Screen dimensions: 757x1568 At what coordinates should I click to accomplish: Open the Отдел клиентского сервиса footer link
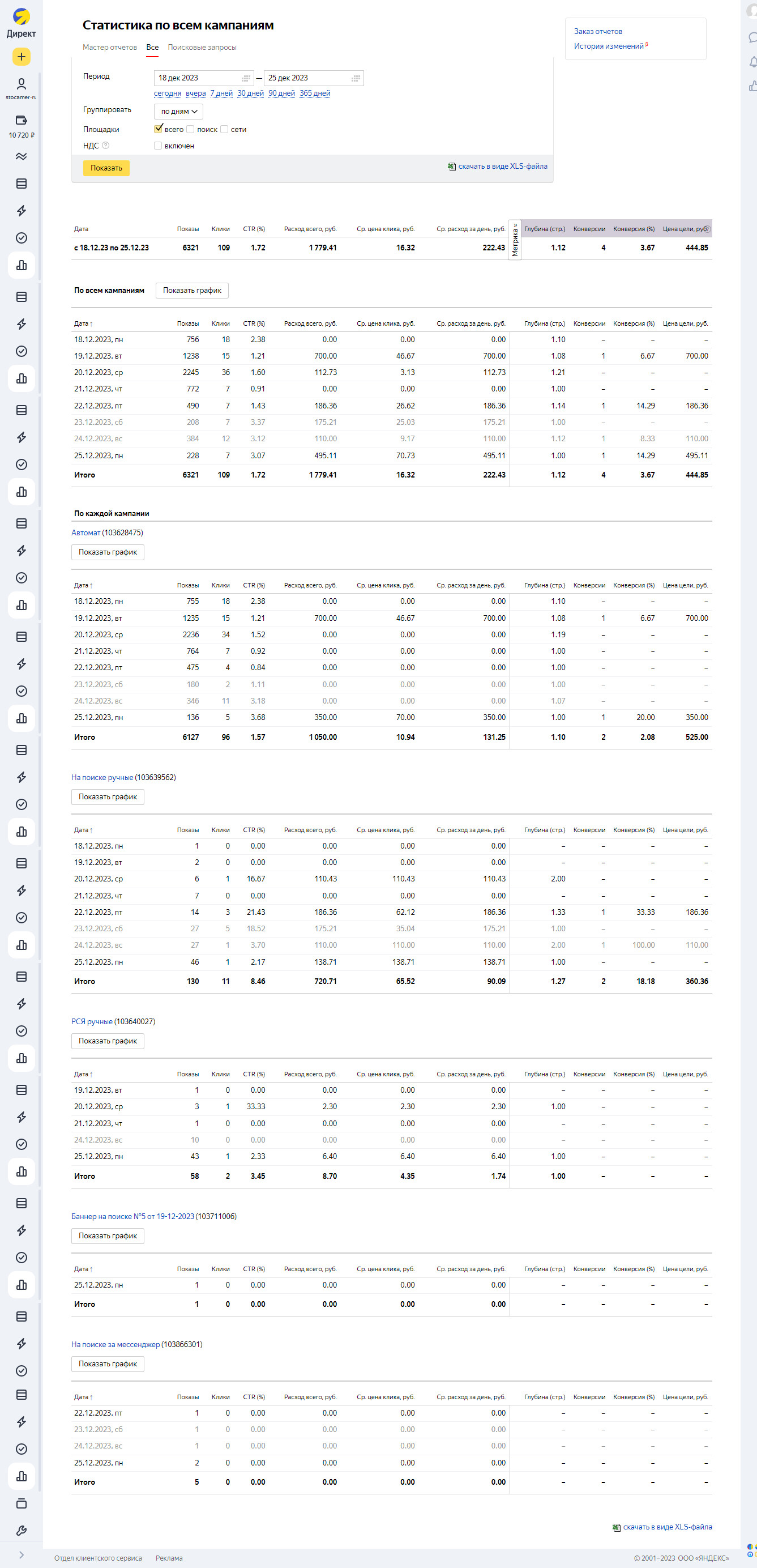98,1558
